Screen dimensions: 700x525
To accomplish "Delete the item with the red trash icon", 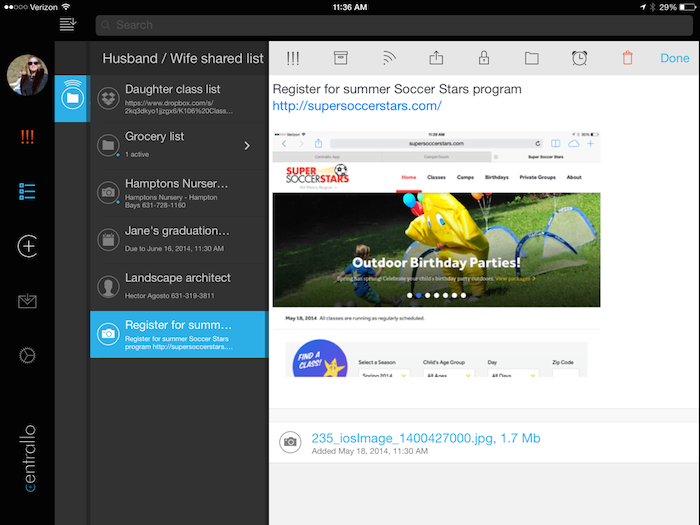I will click(627, 59).
